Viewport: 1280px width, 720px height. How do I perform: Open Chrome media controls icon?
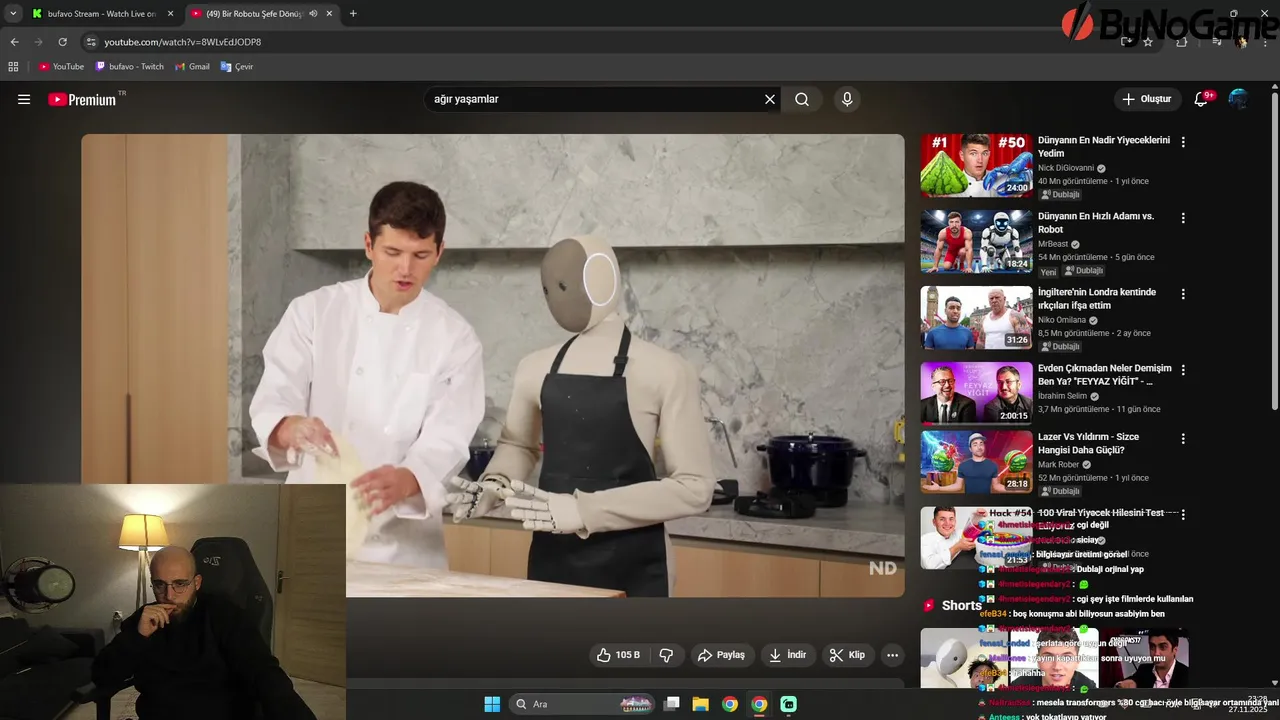(x=1217, y=42)
